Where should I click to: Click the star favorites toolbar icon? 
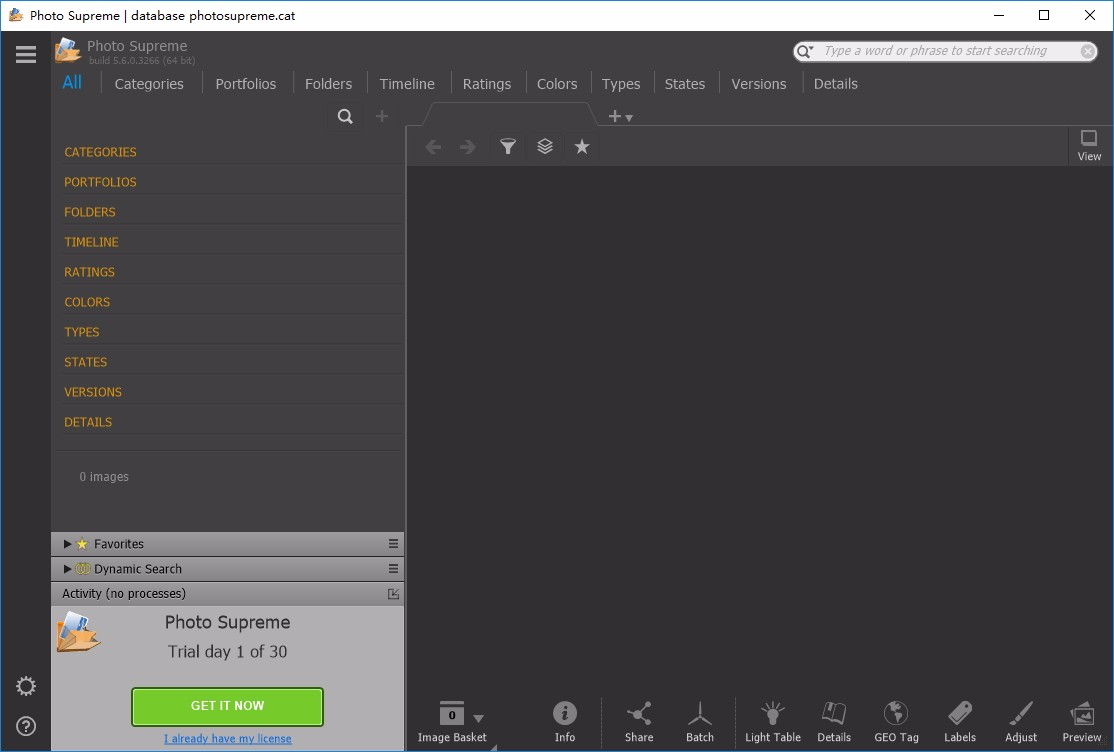(582, 146)
